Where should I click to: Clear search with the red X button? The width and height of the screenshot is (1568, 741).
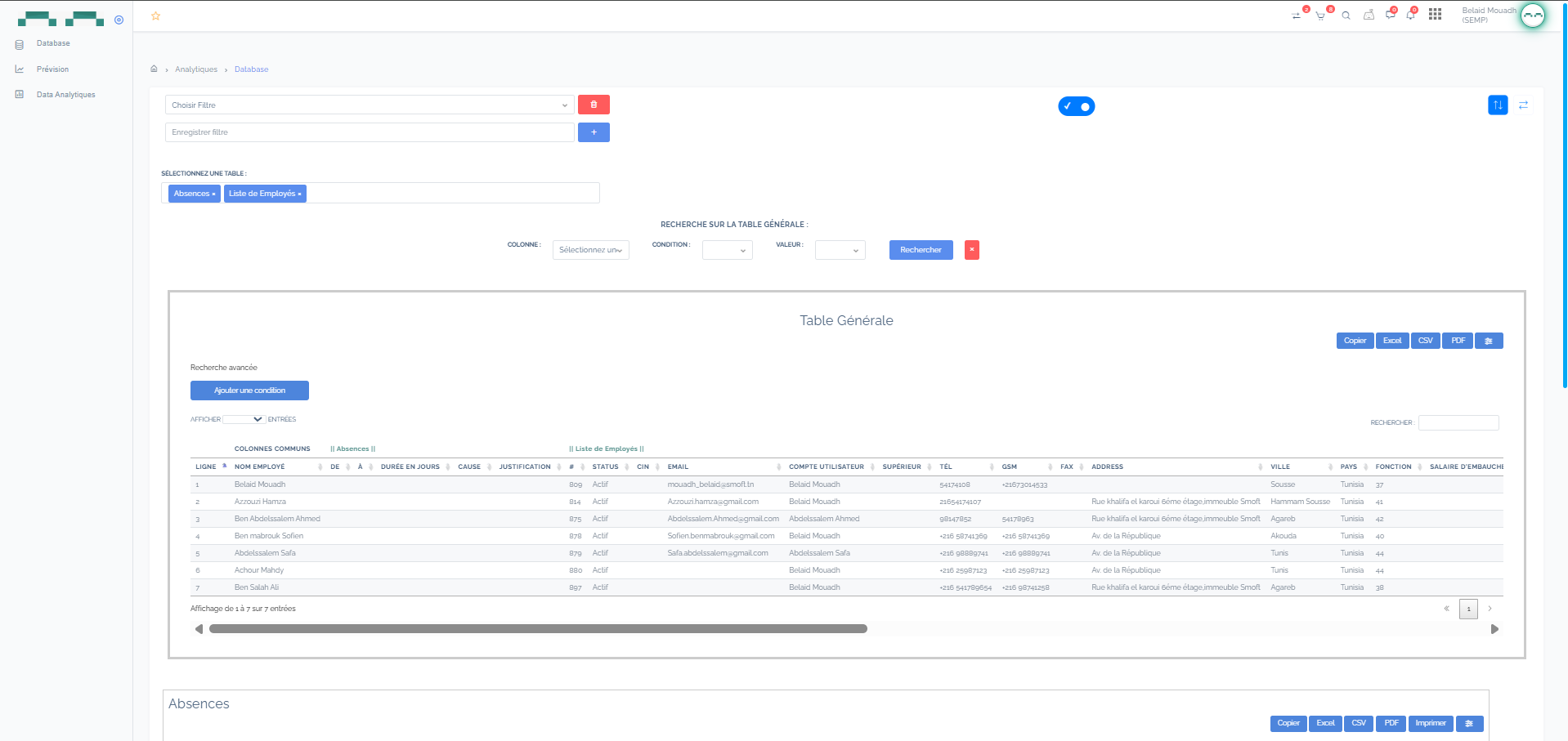click(x=971, y=250)
